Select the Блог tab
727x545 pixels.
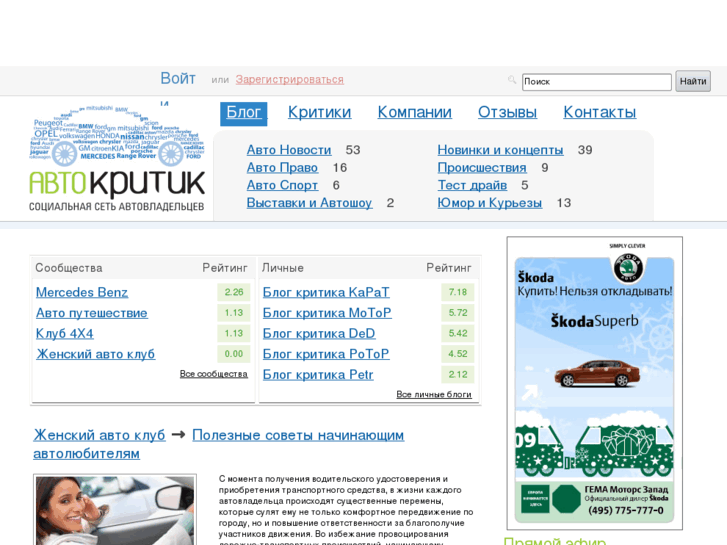tap(243, 113)
